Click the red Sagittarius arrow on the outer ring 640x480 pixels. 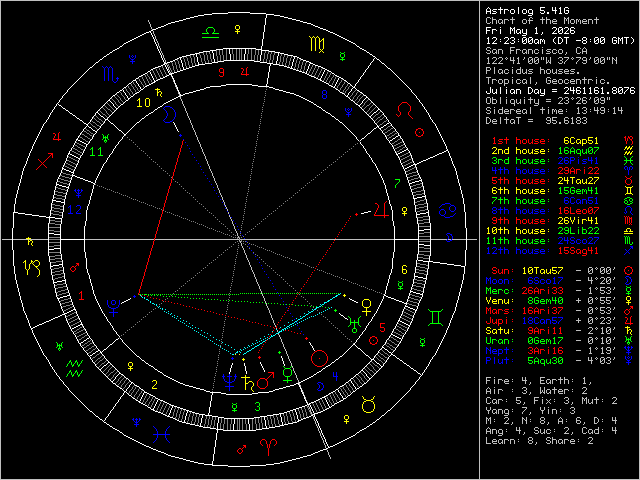pos(44,162)
